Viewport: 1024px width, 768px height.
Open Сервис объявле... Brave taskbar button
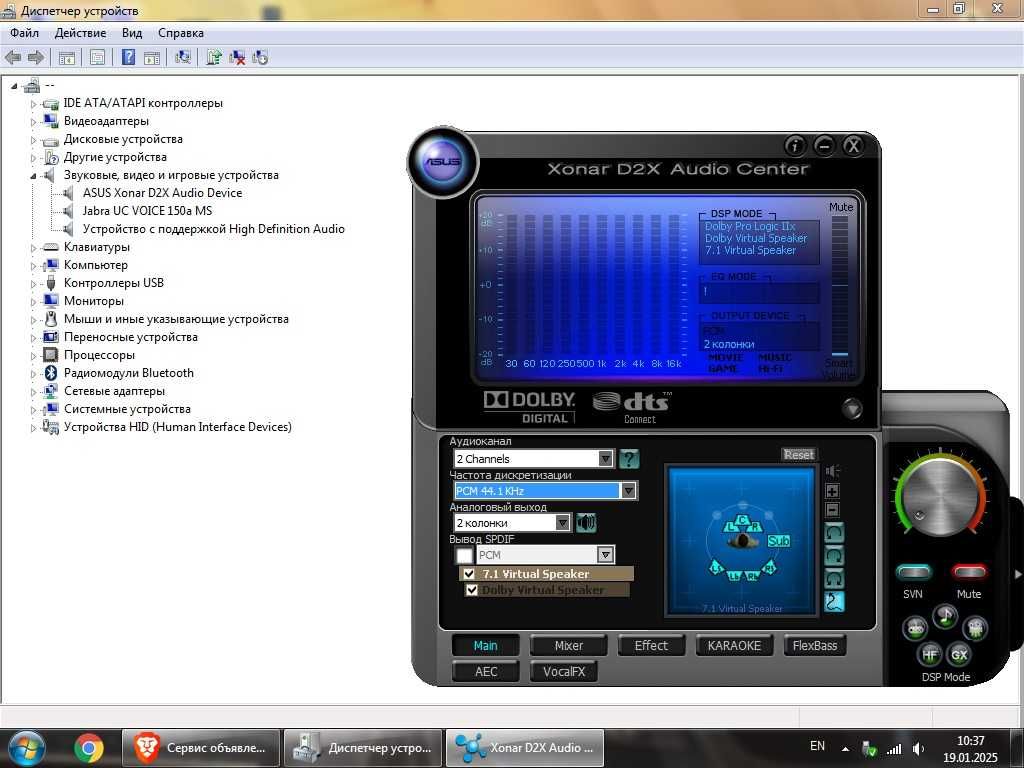[x=200, y=748]
